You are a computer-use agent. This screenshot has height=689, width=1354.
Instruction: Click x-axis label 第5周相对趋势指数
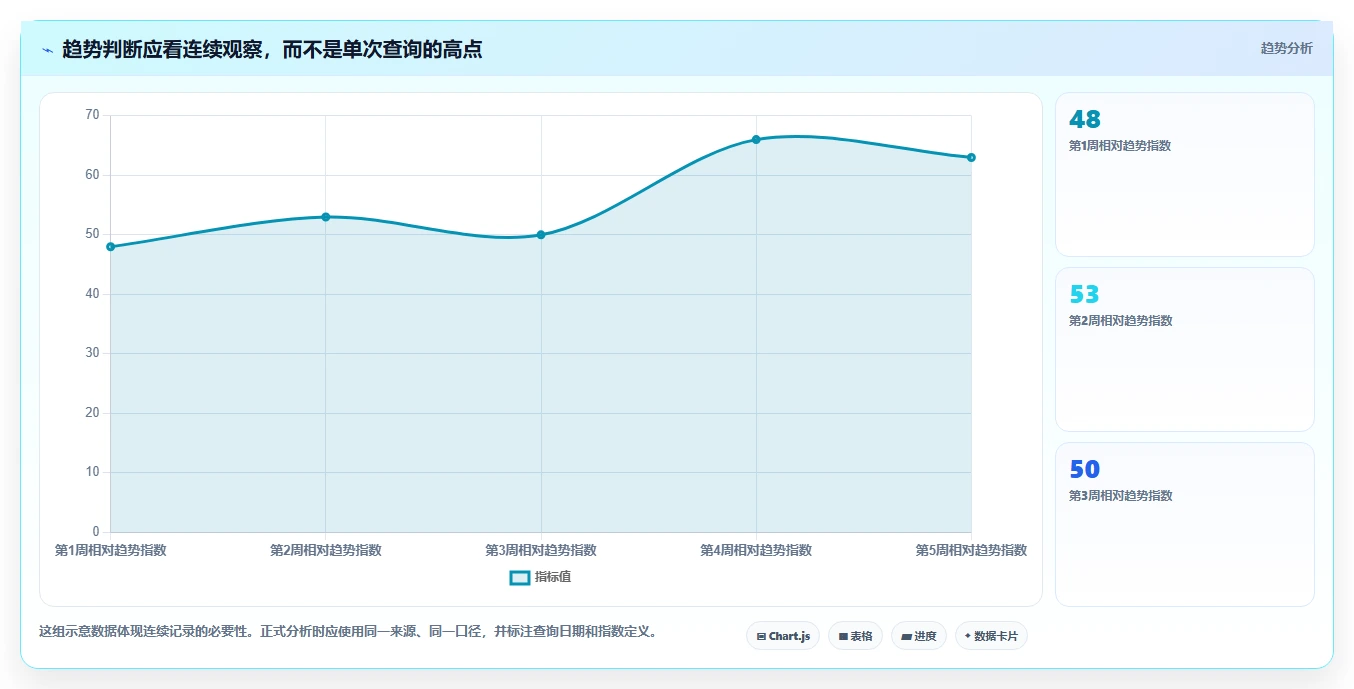point(971,550)
